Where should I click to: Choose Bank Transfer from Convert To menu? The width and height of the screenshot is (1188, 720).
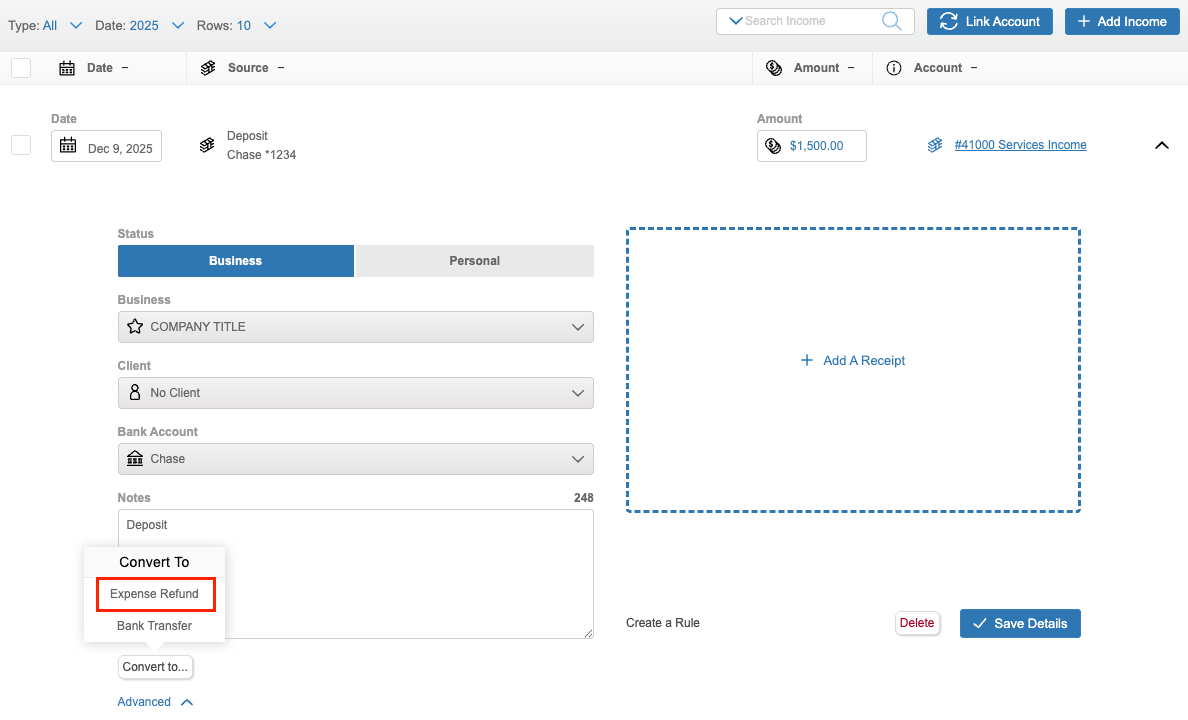[x=154, y=626]
